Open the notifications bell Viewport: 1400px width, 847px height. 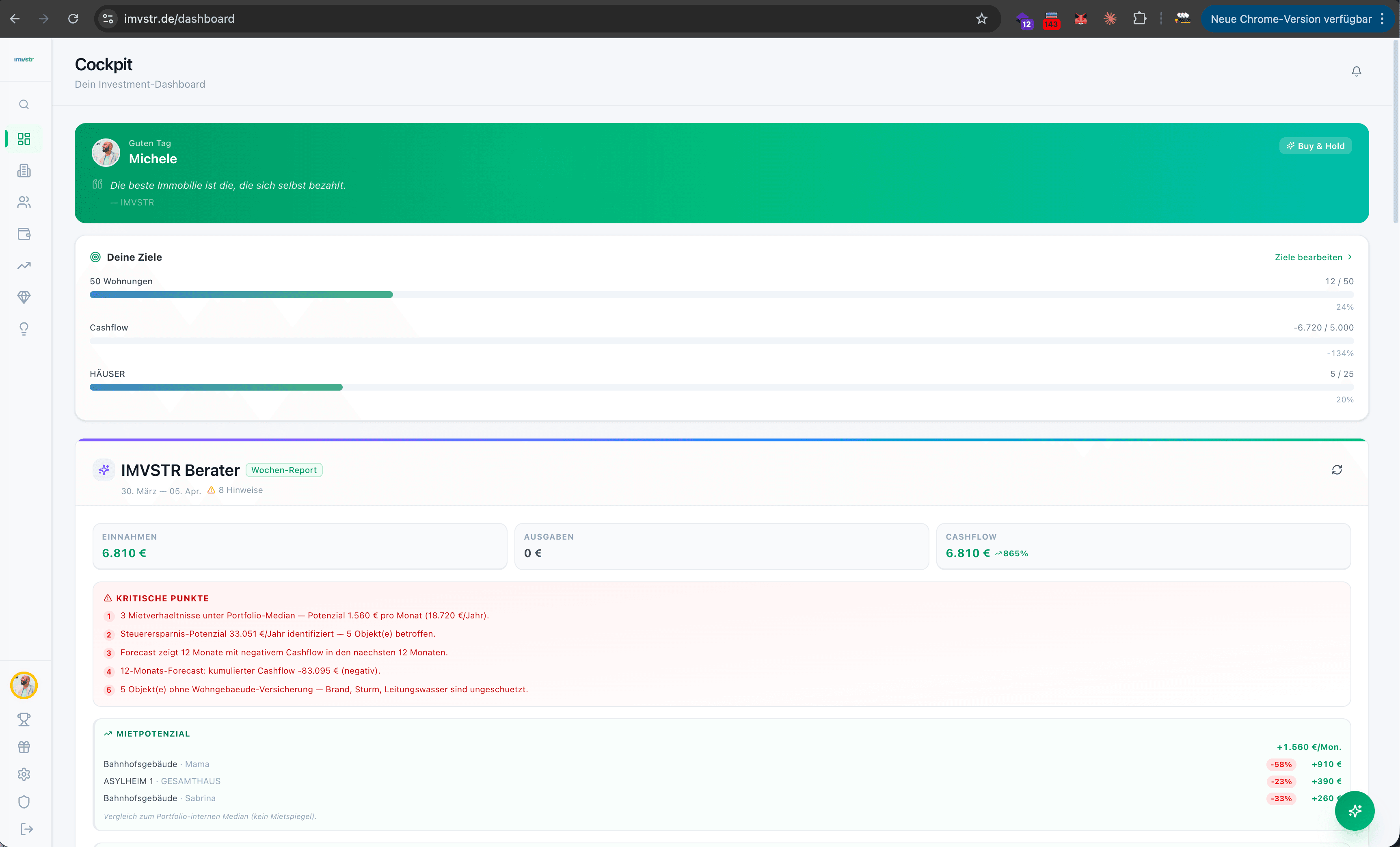click(x=1356, y=71)
